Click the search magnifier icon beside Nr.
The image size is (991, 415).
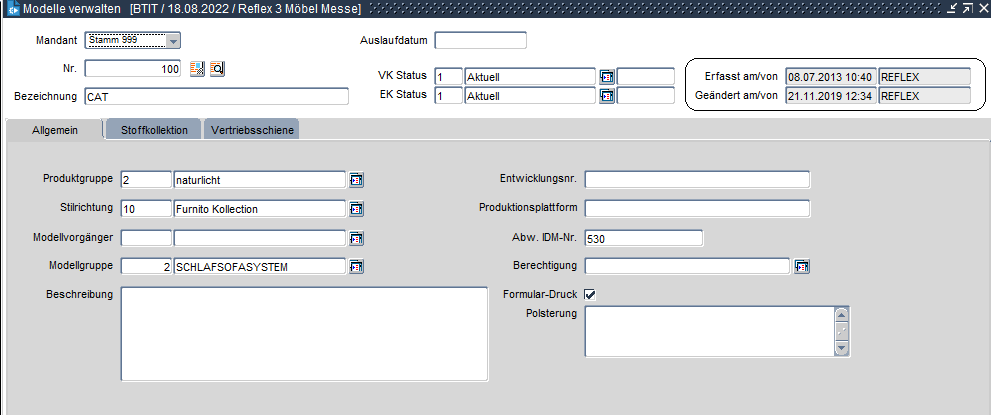pyautogui.click(x=216, y=69)
